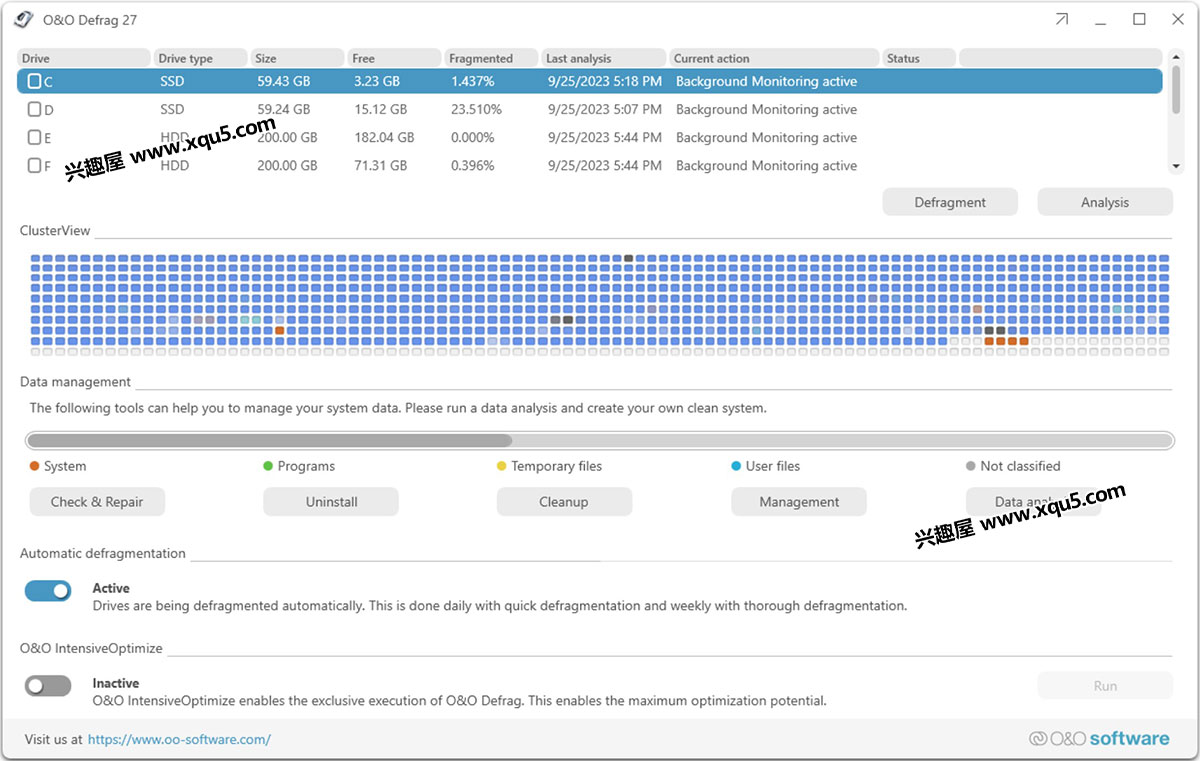Click "SSD" drive type in drive C row

click(x=172, y=81)
